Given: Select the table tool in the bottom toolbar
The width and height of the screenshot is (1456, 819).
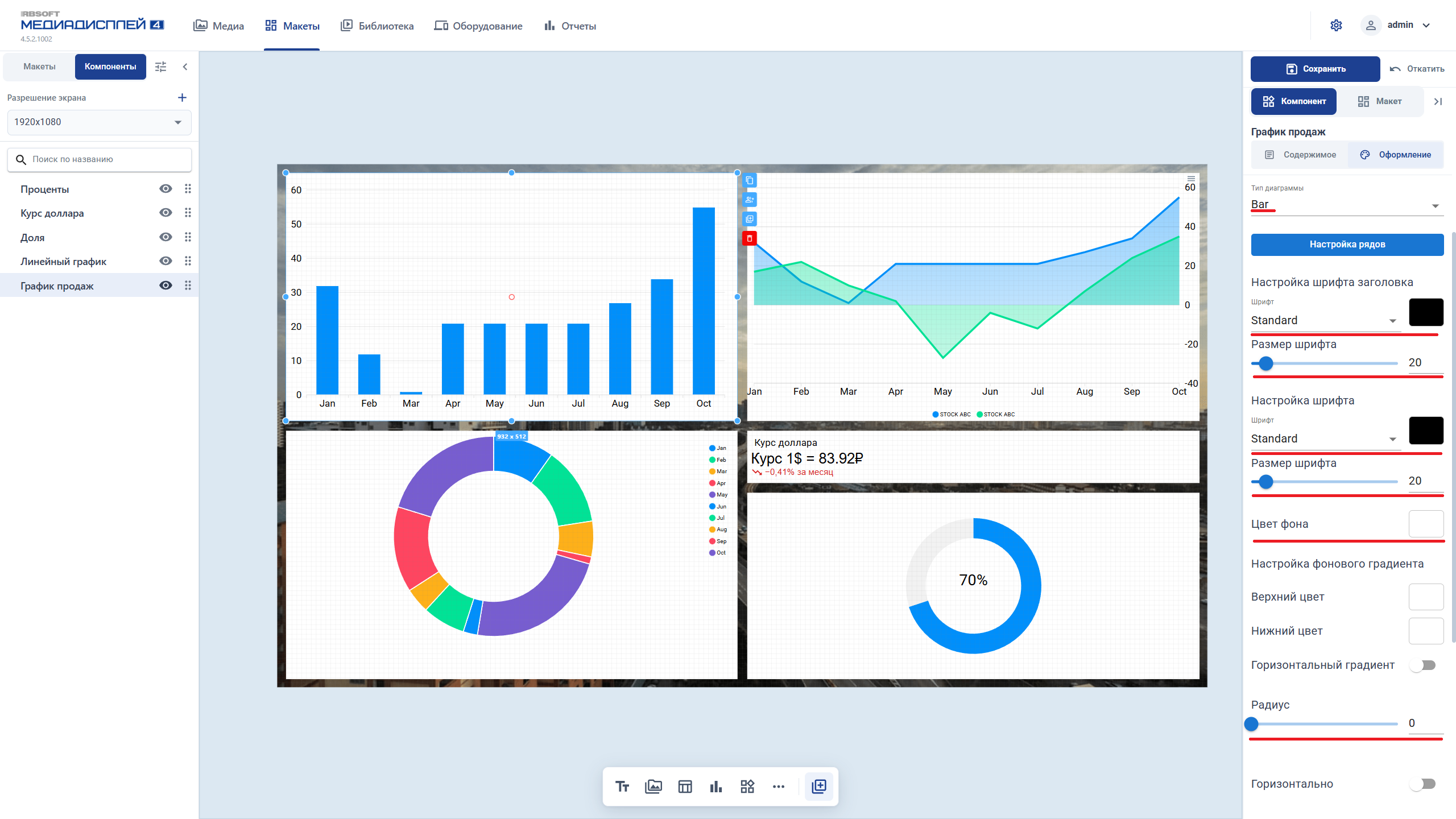Looking at the screenshot, I should coord(685,787).
